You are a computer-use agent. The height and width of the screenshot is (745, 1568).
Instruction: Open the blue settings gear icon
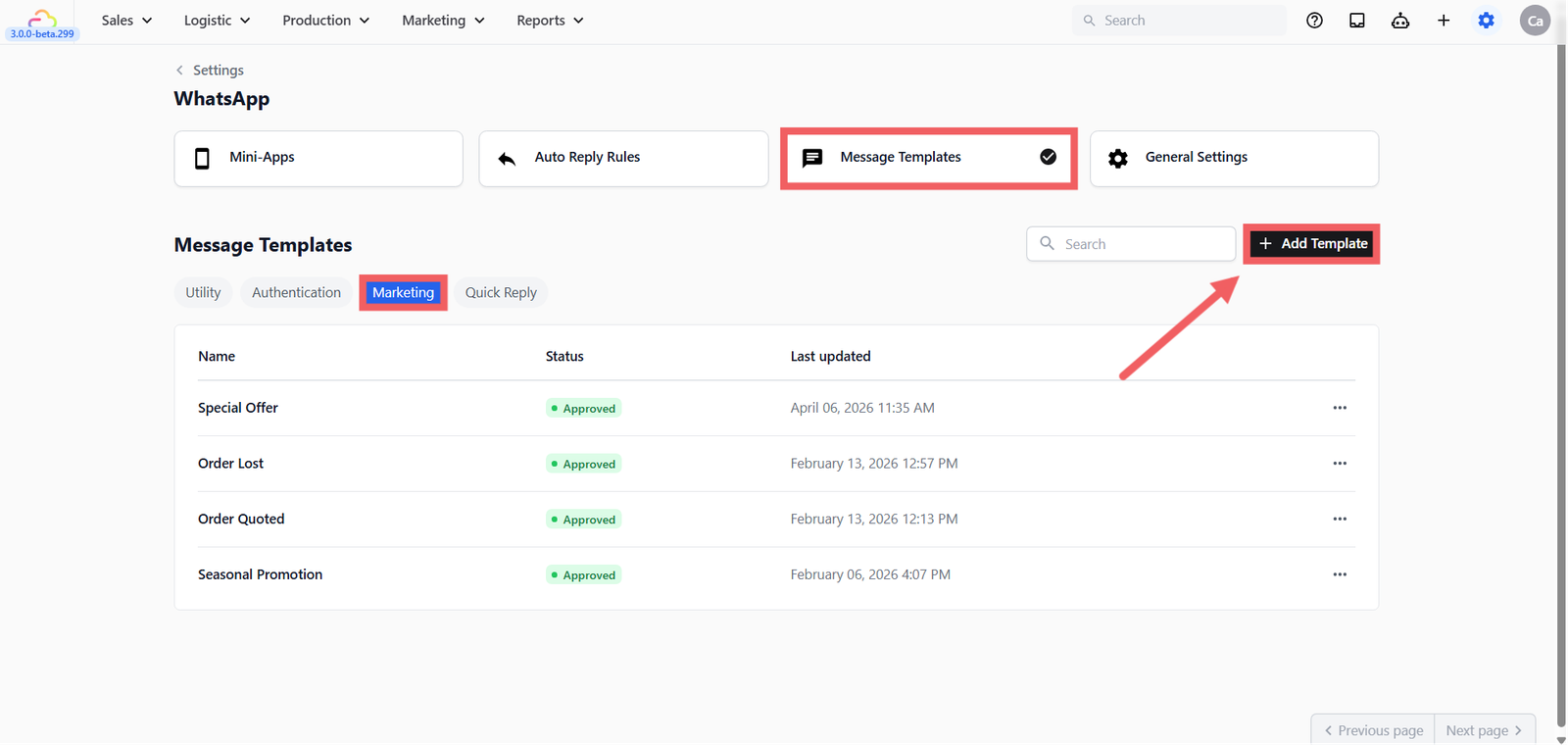coord(1487,21)
